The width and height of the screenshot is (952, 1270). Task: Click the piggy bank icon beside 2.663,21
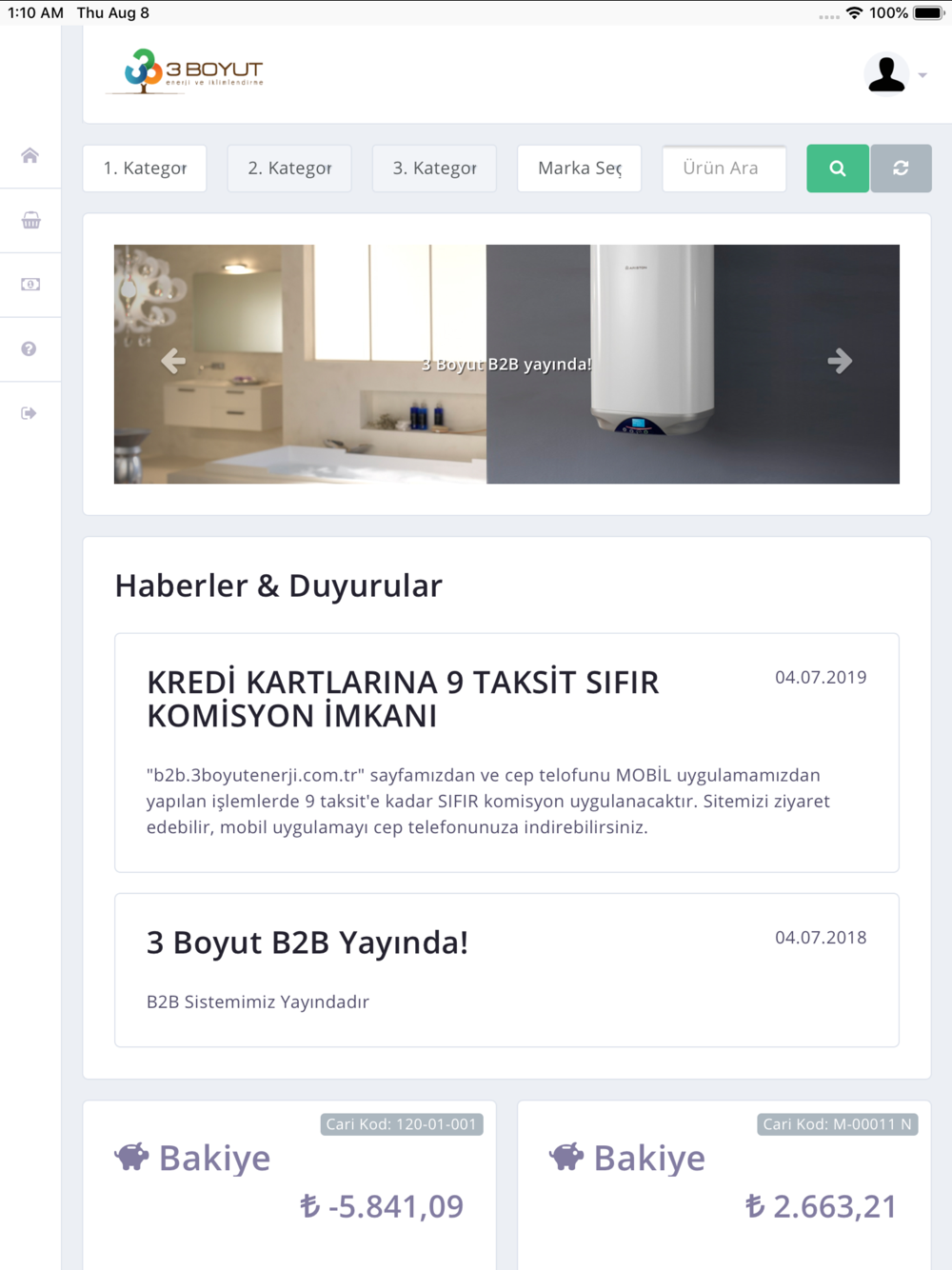[x=566, y=1157]
